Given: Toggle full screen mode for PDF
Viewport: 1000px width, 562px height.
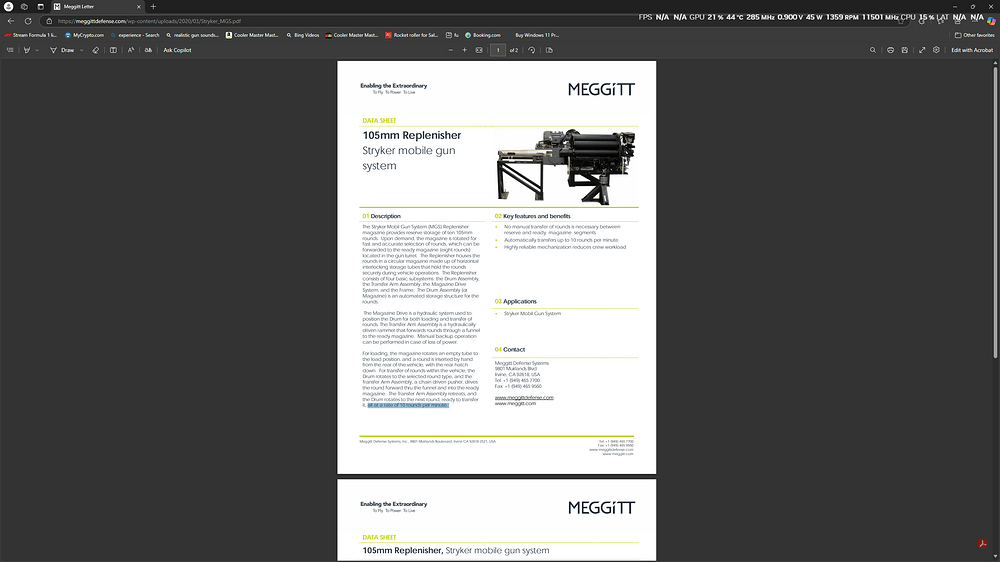Looking at the screenshot, I should [x=921, y=49].
